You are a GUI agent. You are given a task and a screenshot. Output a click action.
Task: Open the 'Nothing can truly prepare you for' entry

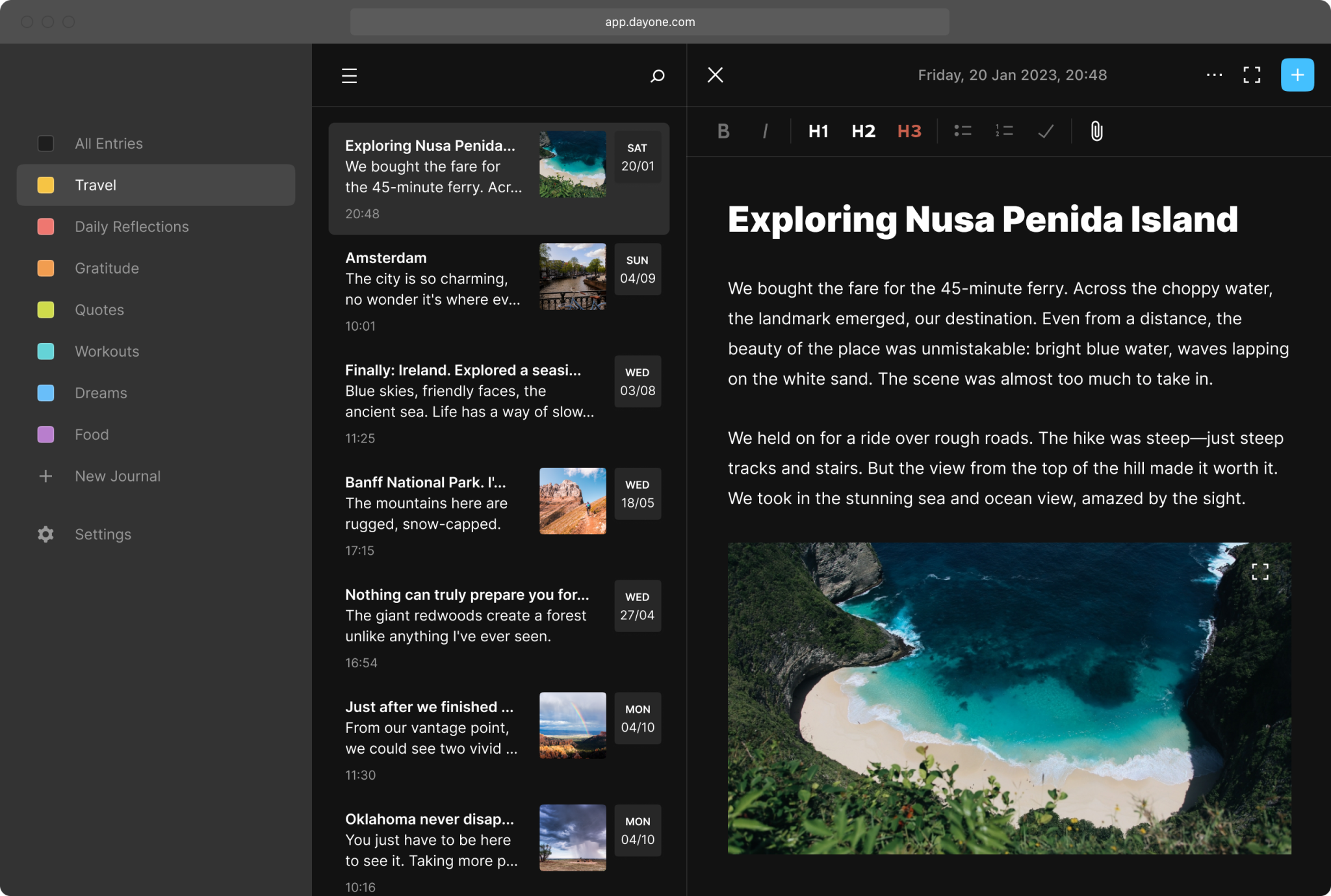point(498,628)
